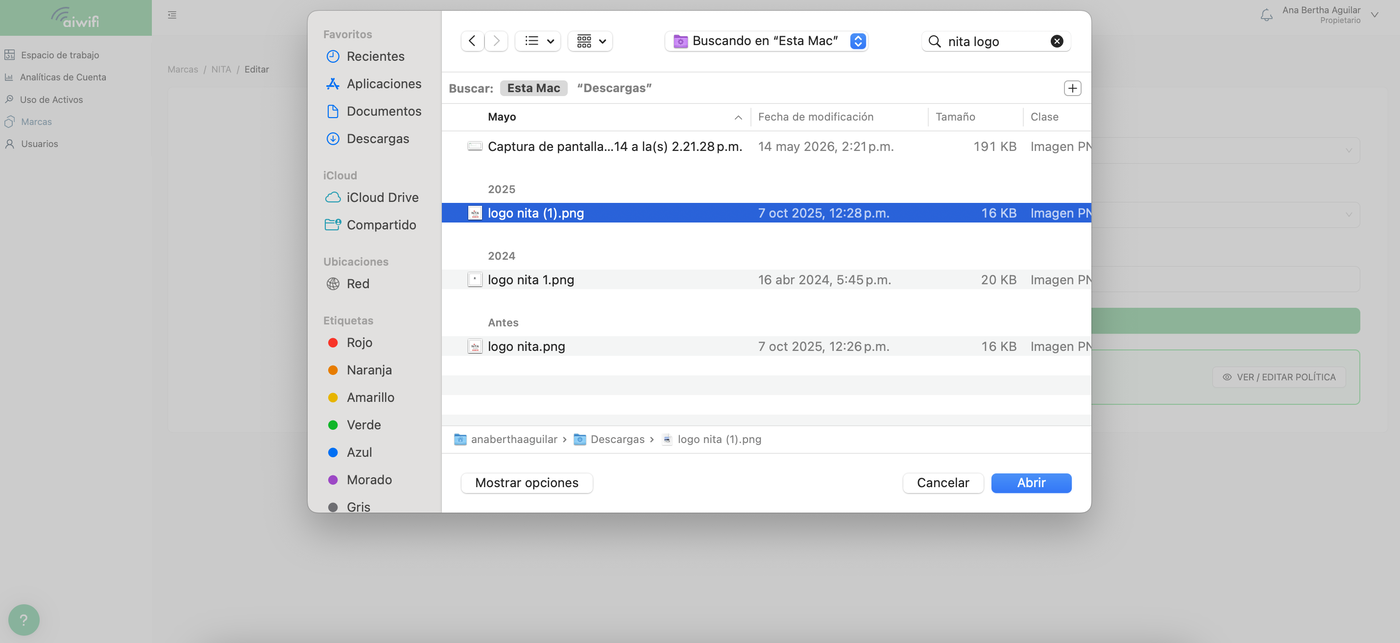Switch search scope to "Descargas"
The height and width of the screenshot is (643, 1400).
click(614, 88)
